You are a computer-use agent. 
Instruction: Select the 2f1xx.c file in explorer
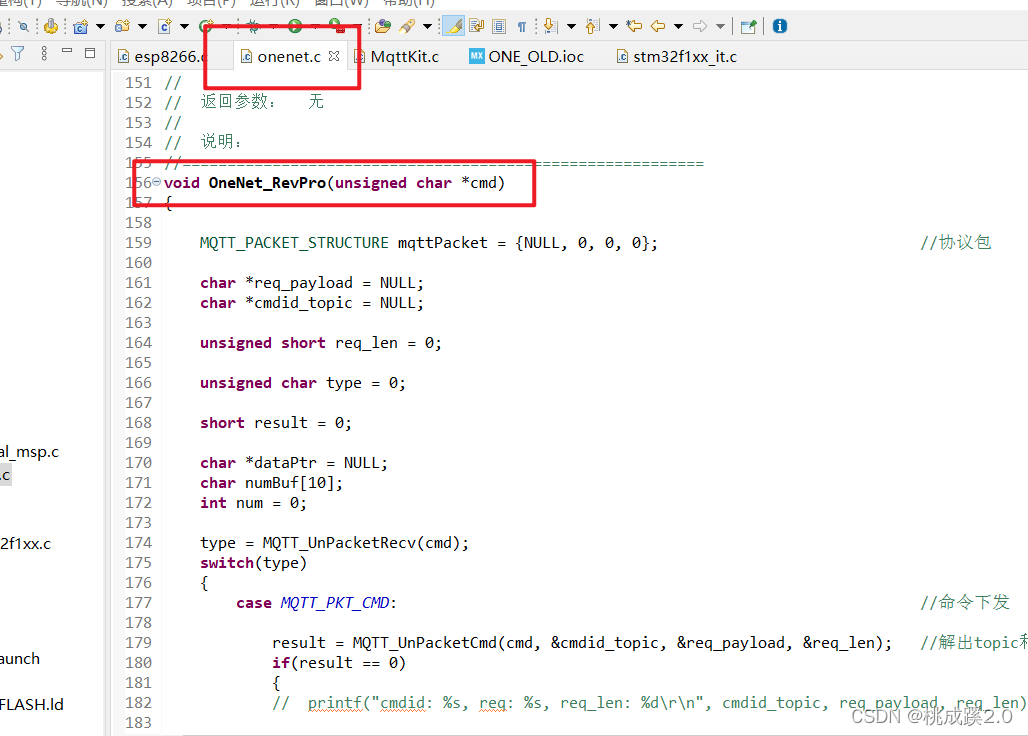26,543
